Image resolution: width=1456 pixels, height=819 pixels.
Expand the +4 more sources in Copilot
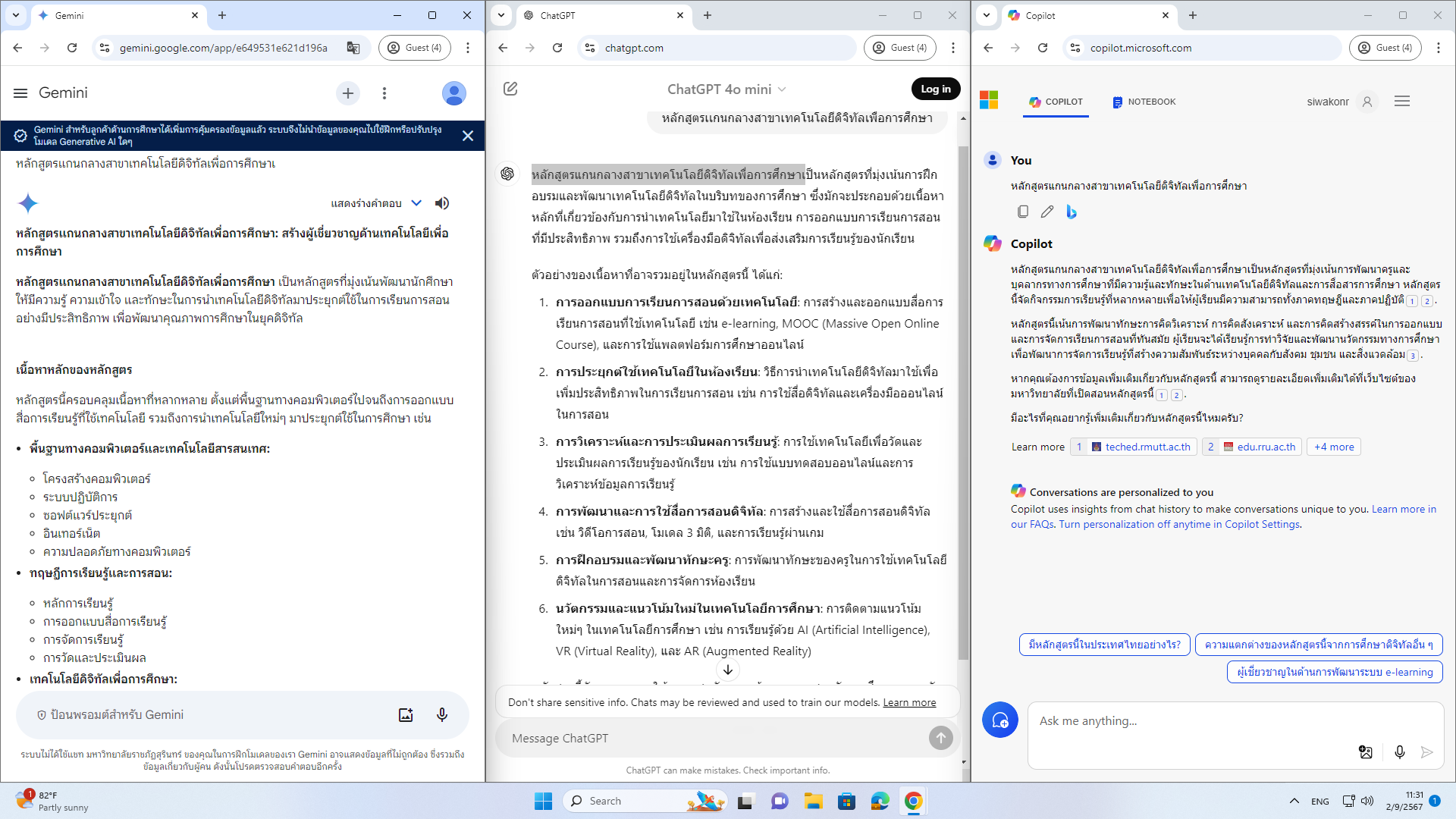click(x=1333, y=447)
